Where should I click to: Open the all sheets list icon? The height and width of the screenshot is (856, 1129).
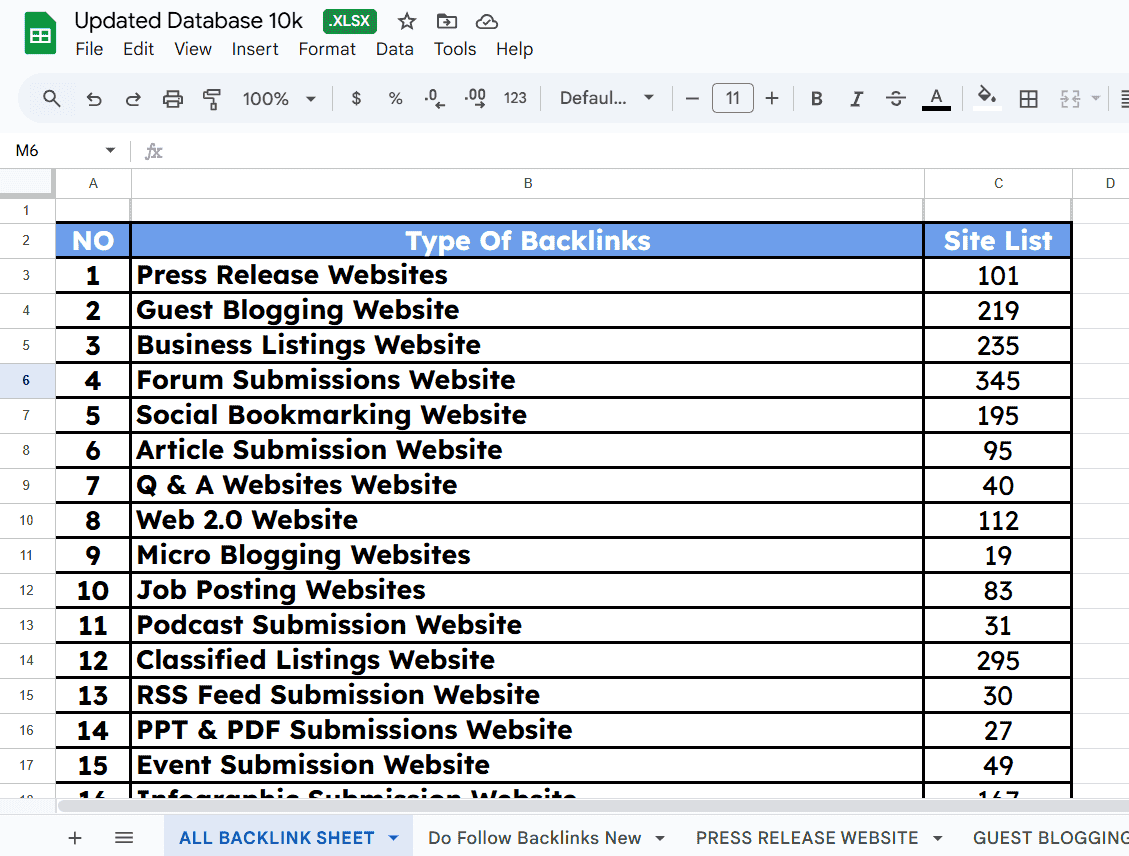(124, 838)
